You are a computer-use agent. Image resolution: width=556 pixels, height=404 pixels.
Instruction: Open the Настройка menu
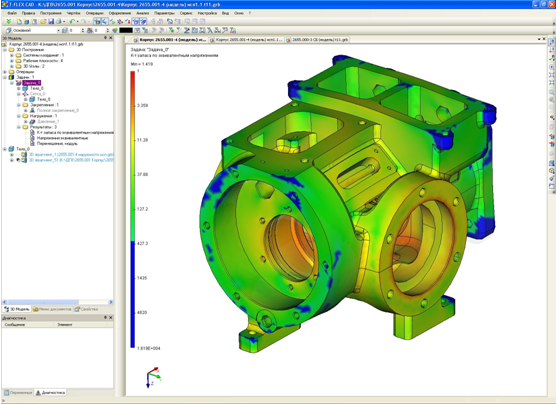point(207,13)
